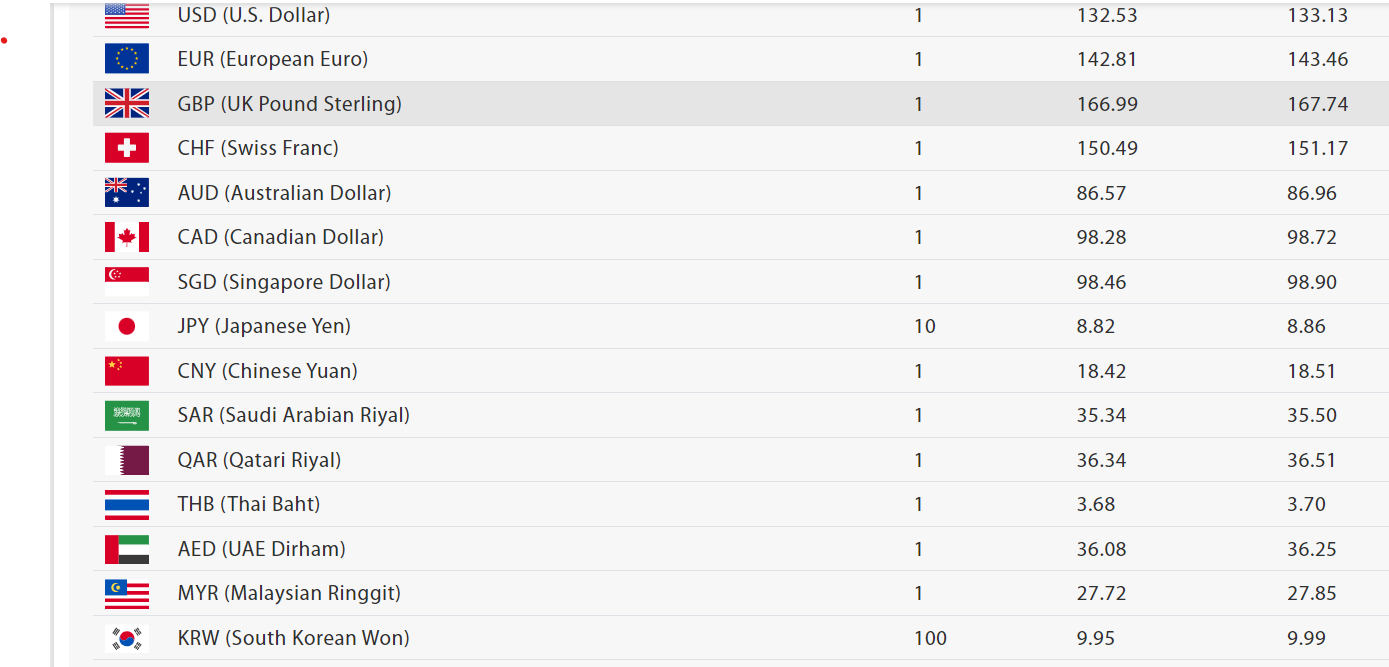Select the Chinese flag icon
Viewport: 1389px width, 667px height.
click(x=127, y=371)
